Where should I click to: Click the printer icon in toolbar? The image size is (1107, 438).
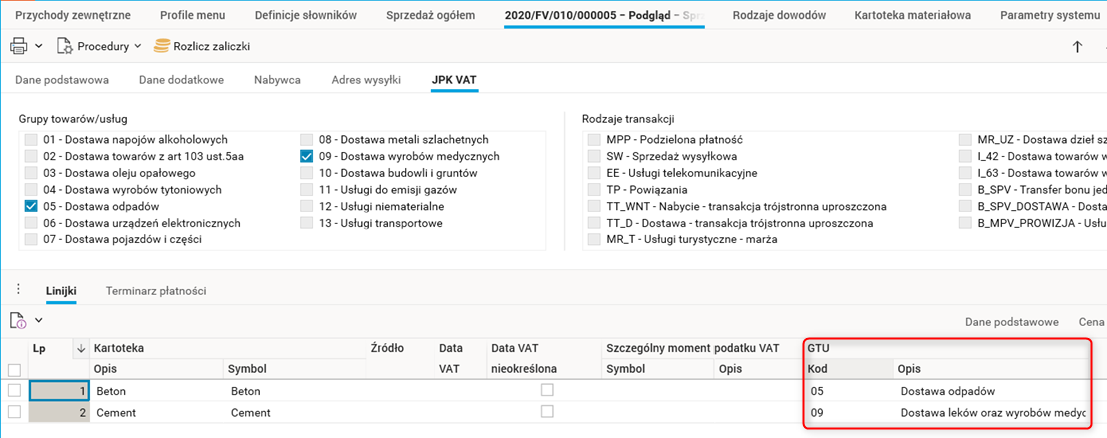pos(19,46)
